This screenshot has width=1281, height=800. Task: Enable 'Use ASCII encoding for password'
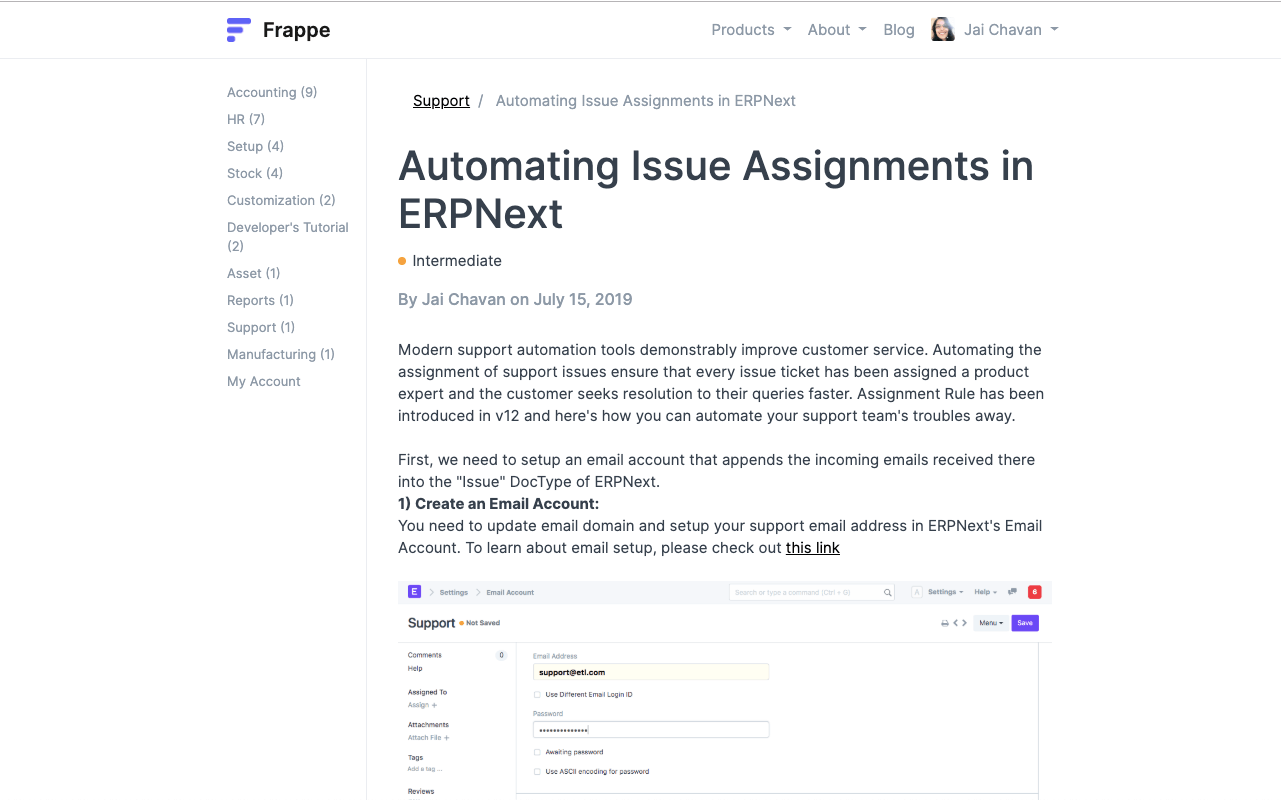pyautogui.click(x=536, y=771)
